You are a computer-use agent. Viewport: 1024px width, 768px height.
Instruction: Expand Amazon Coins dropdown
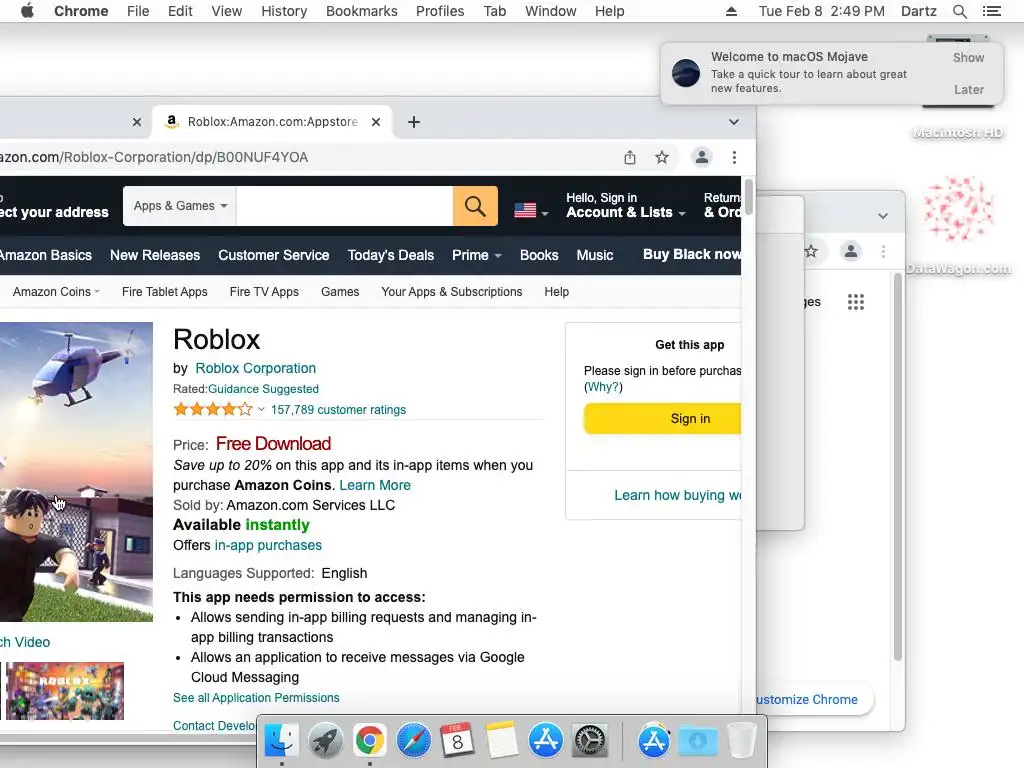(x=56, y=292)
